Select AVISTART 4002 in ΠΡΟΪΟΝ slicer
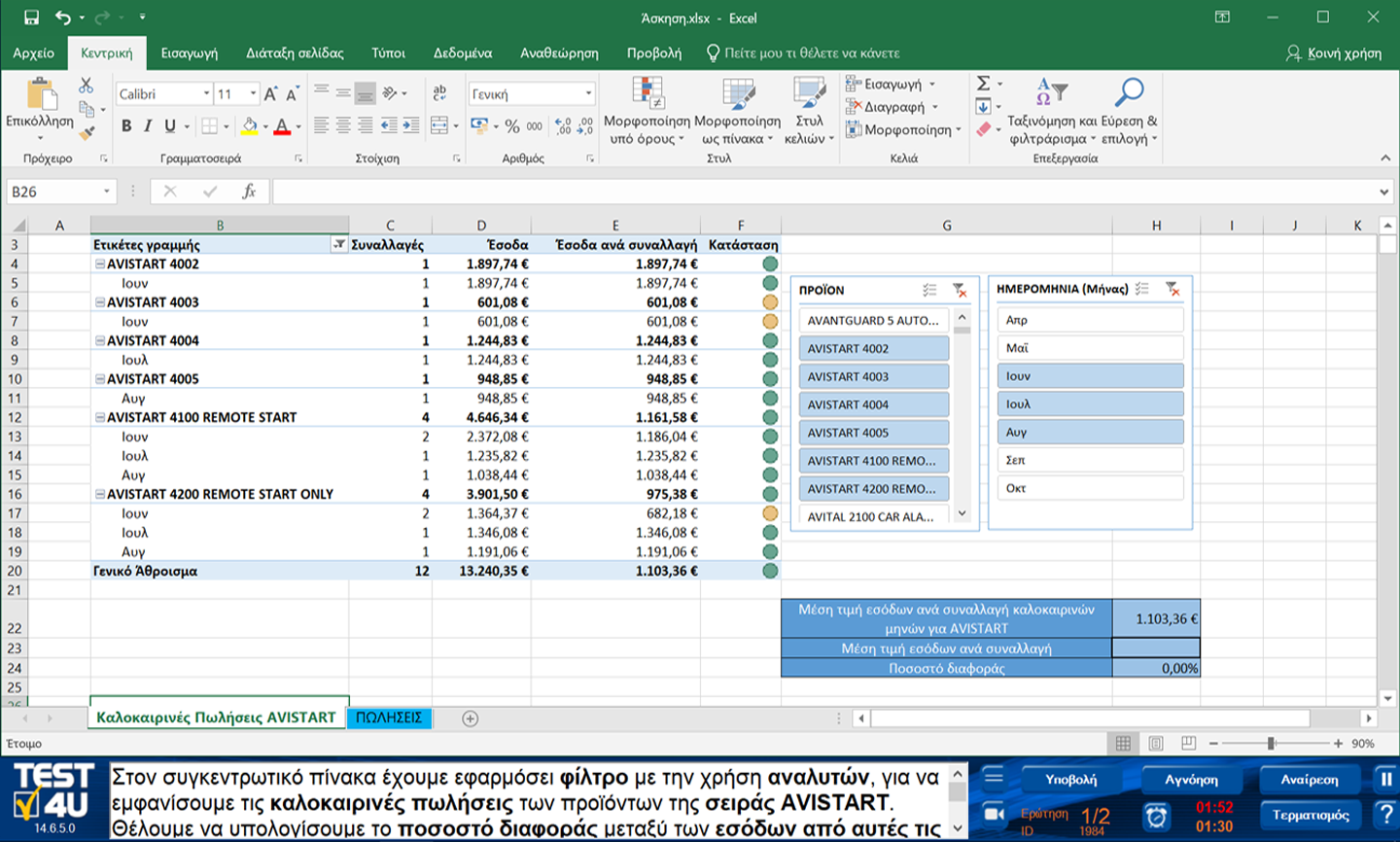This screenshot has height=842, width=1400. pos(874,349)
